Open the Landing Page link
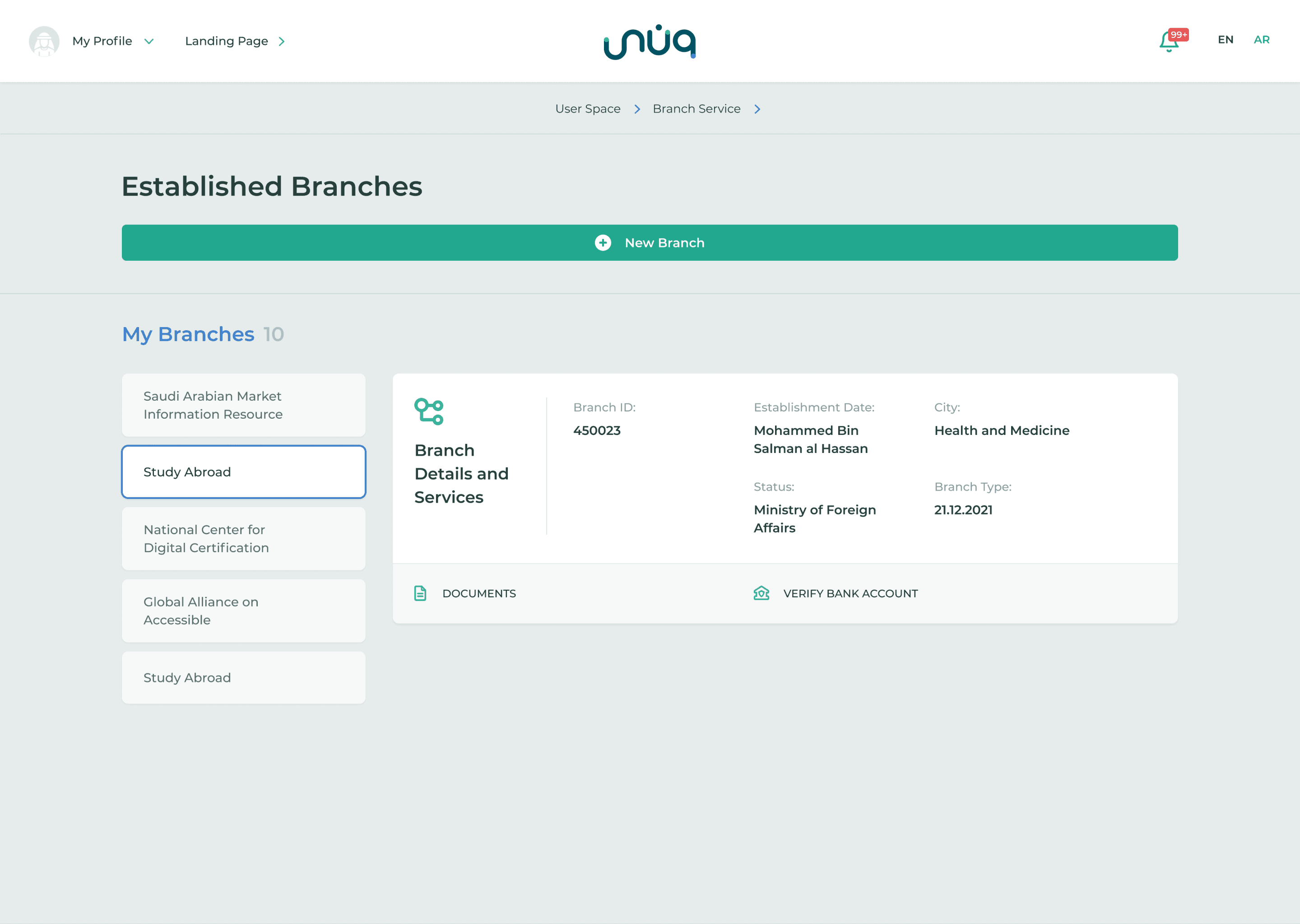1300x924 pixels. pos(227,41)
